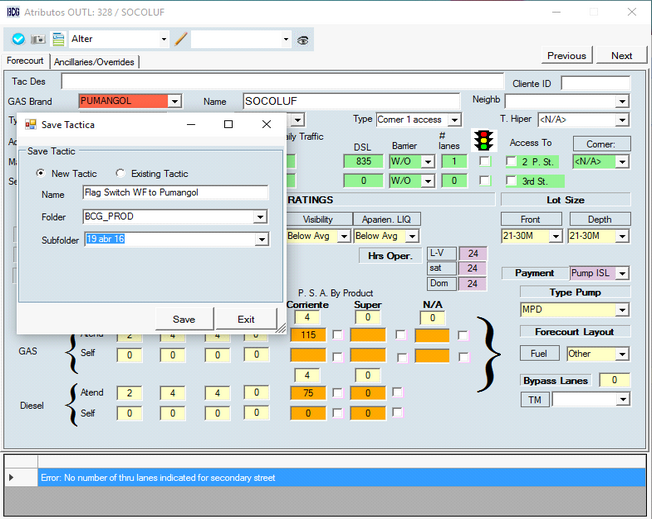Click the Corner: button

(601, 144)
